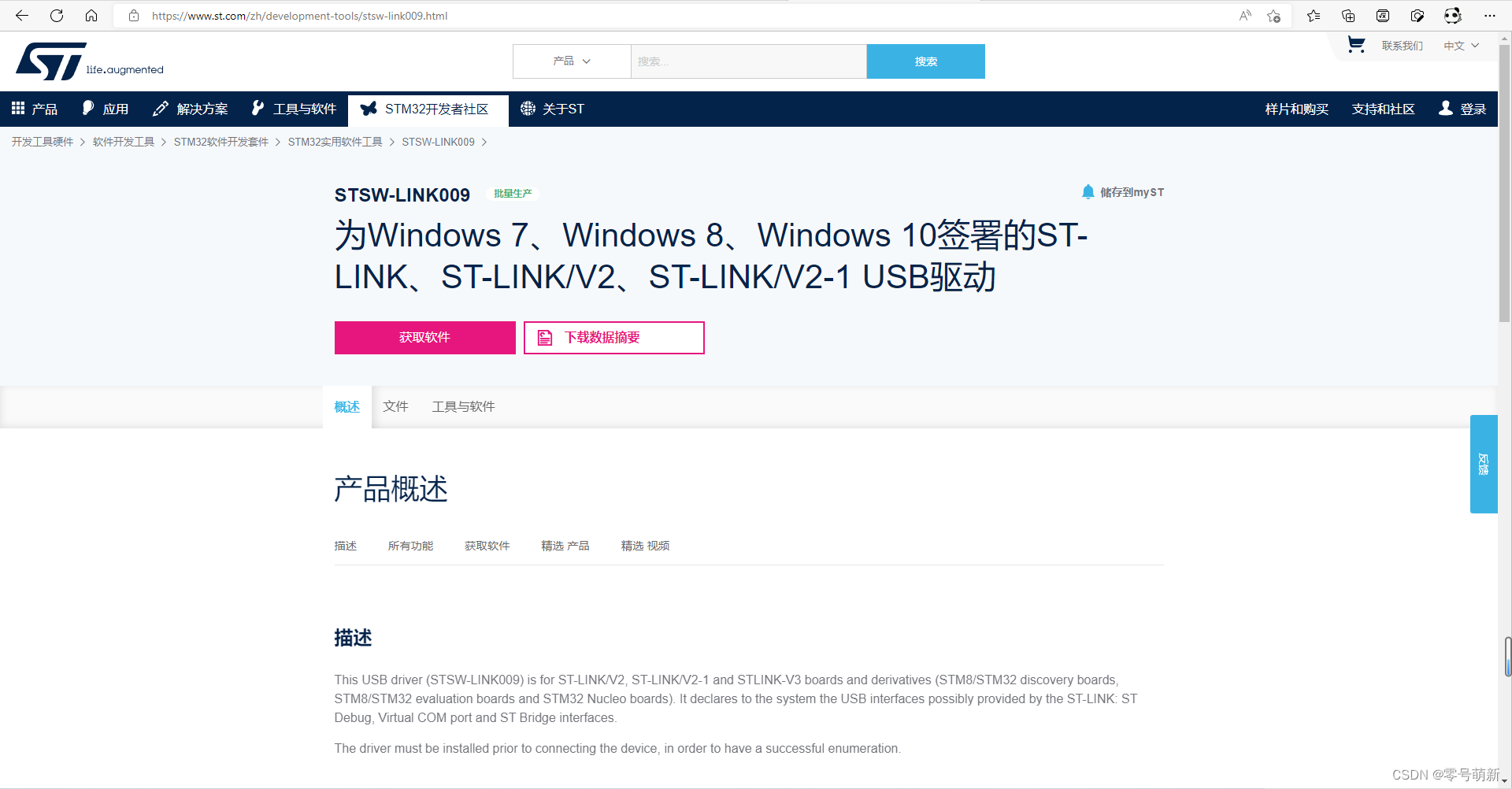
Task: Jump to the 精选 视频 section
Action: point(646,546)
